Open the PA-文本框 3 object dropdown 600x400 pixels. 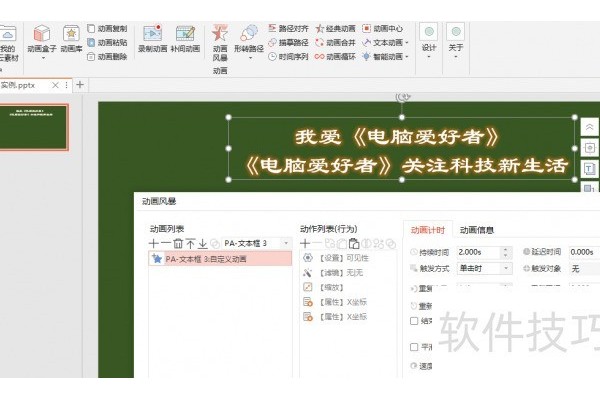[x=286, y=243]
